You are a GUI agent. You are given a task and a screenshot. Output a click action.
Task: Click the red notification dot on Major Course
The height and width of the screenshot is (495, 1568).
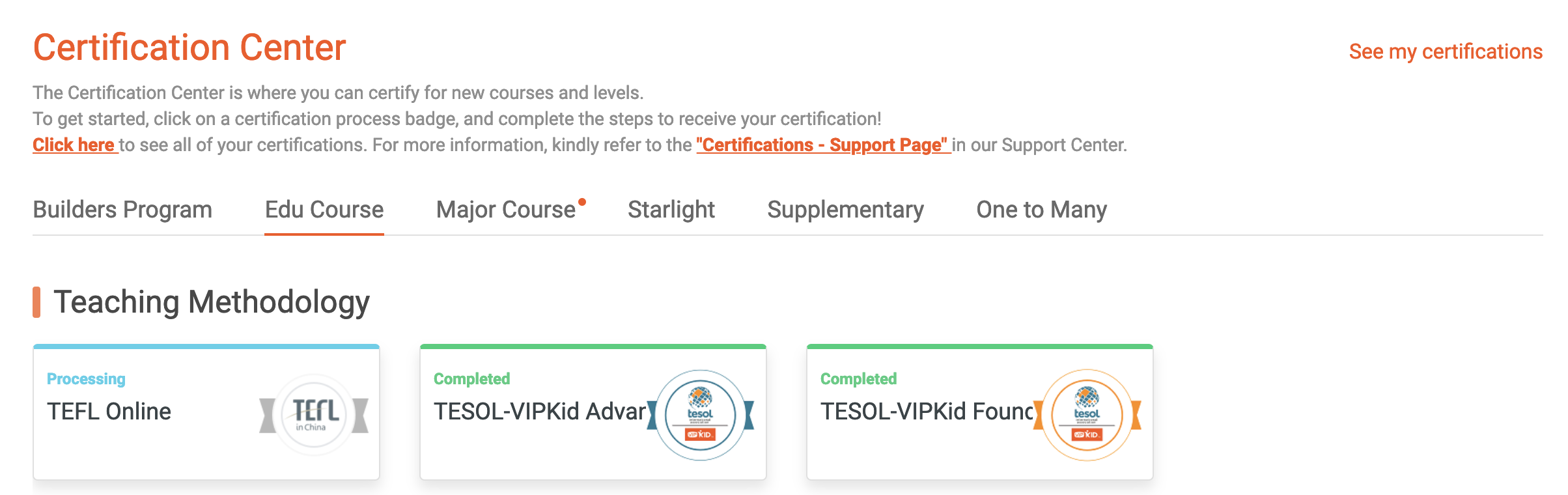click(582, 202)
